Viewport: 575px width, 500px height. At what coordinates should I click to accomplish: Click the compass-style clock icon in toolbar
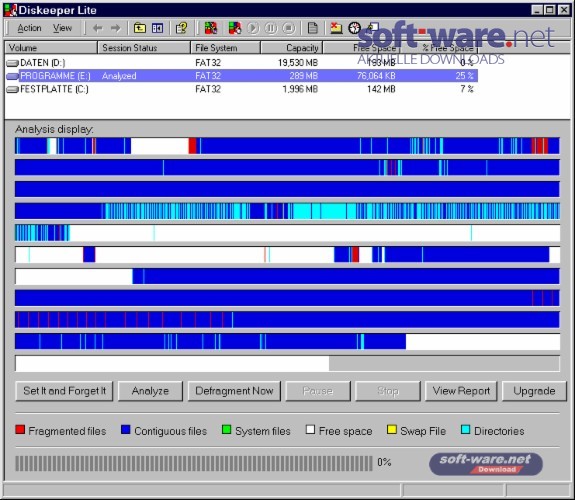354,28
